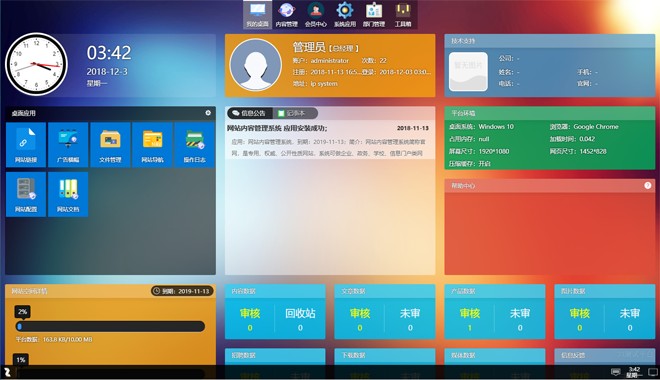The height and width of the screenshot is (380, 660).
Task: Click 回收站 in content data card
Action: coord(300,314)
